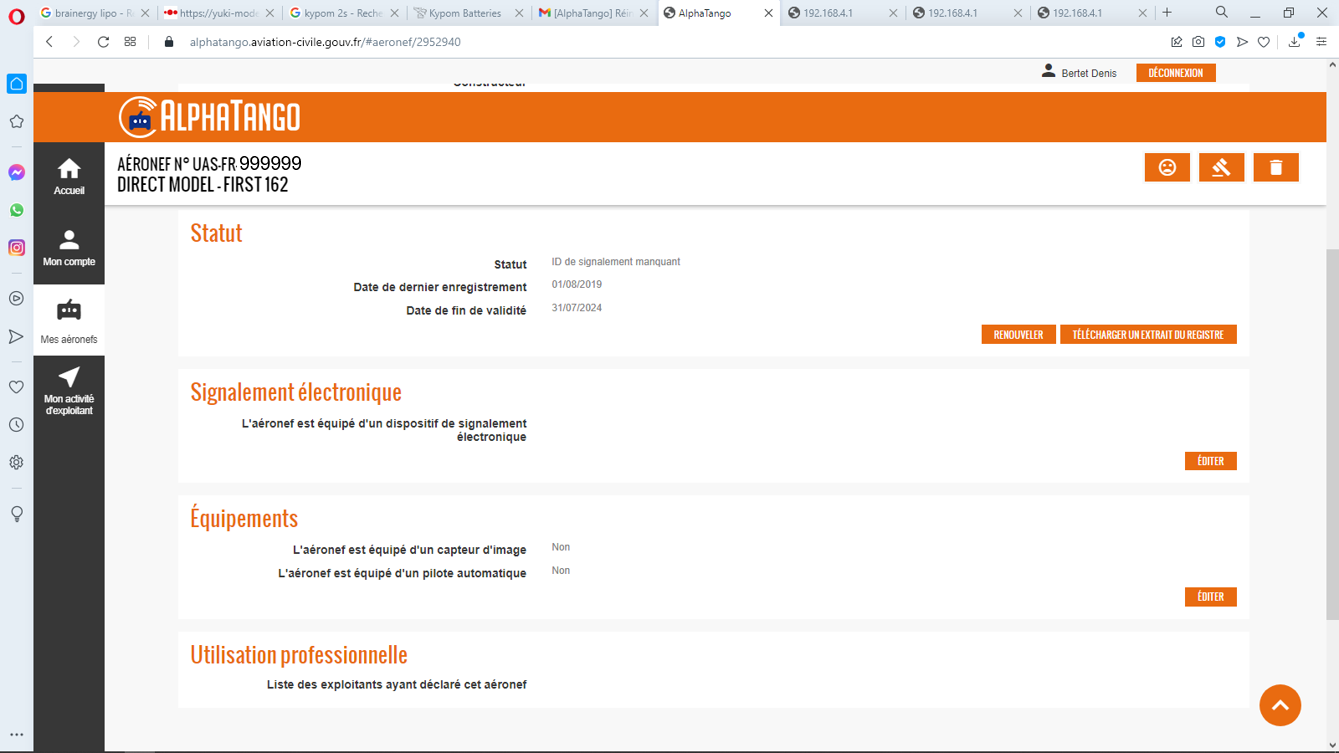Click the DÉCONNEXION button
Viewport: 1339px width, 753px height.
[x=1175, y=73]
